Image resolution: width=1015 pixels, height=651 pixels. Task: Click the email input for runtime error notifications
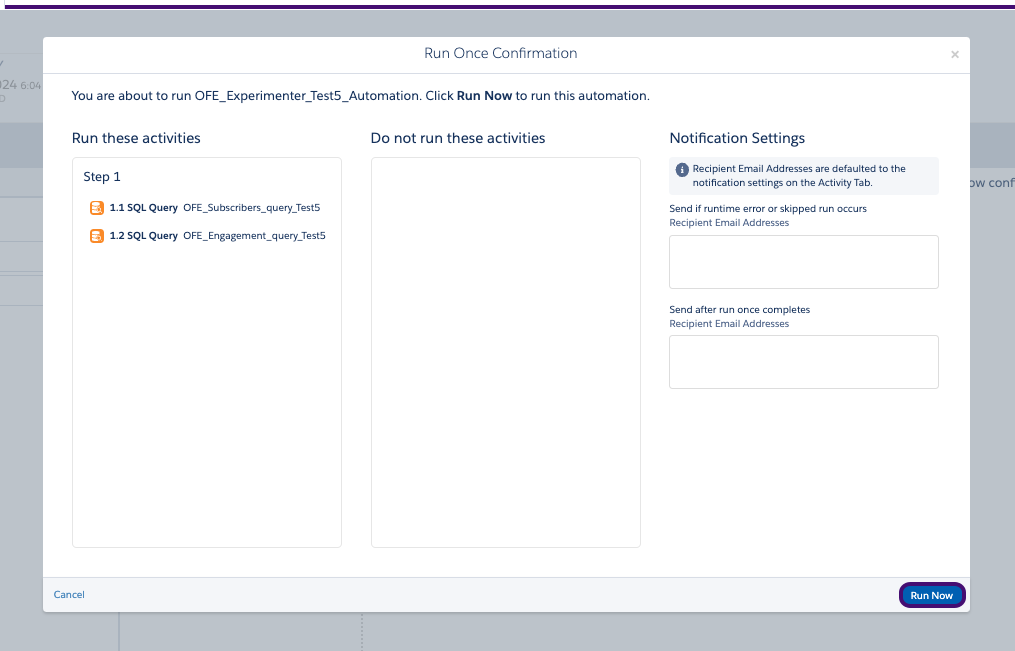pyautogui.click(x=803, y=261)
